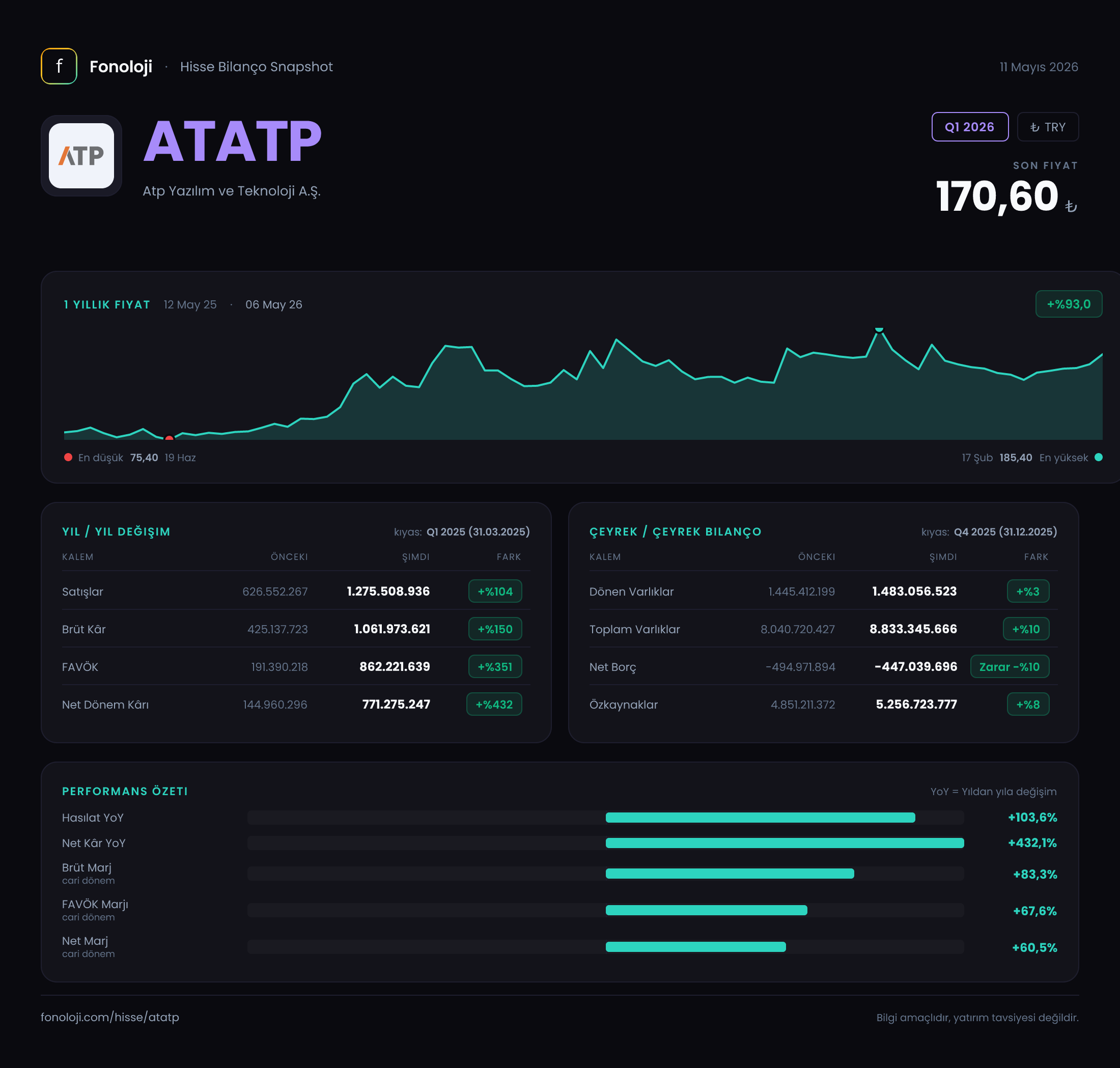Open the fonoloji.com/hisse/atatp link
Viewport: 1120px width, 1068px height.
[110, 1017]
